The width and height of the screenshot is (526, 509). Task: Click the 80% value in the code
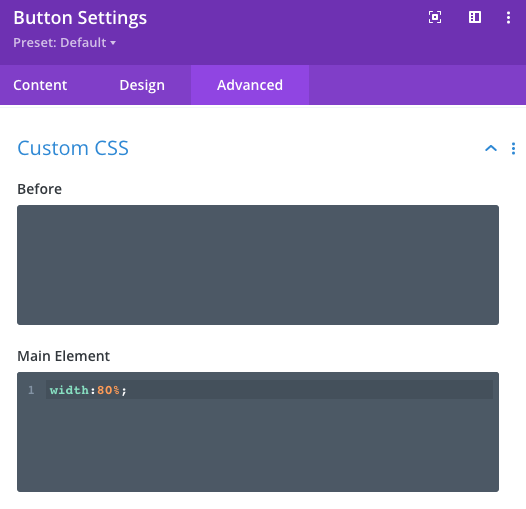click(108, 390)
